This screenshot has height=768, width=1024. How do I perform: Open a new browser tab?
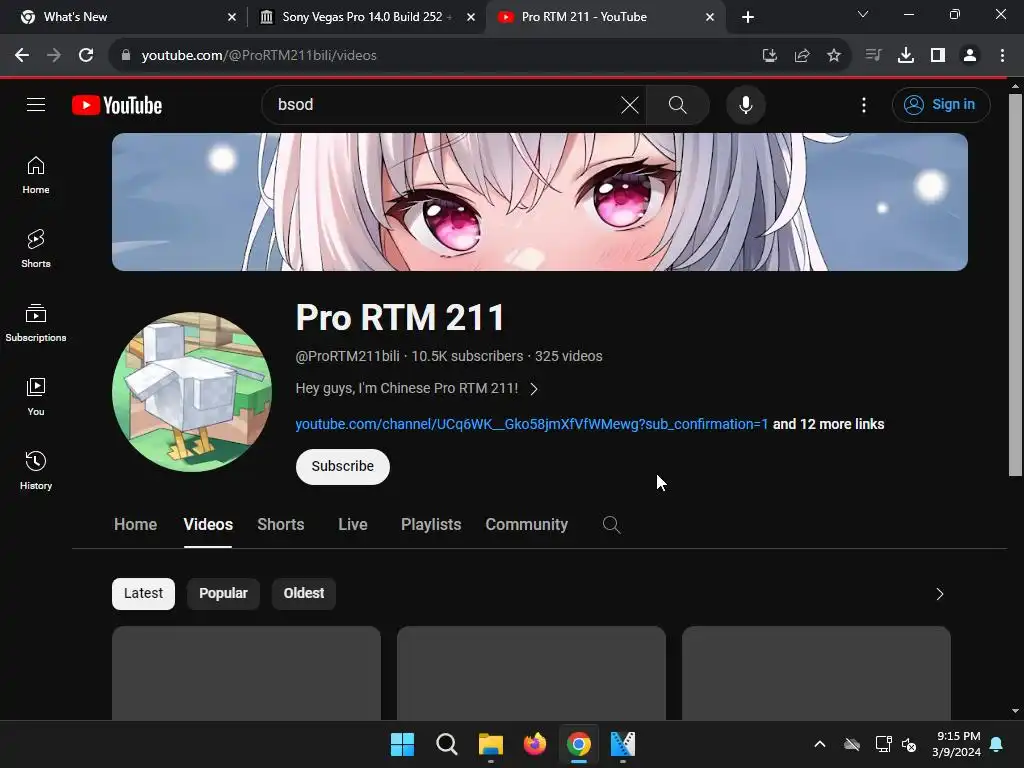pos(748,17)
